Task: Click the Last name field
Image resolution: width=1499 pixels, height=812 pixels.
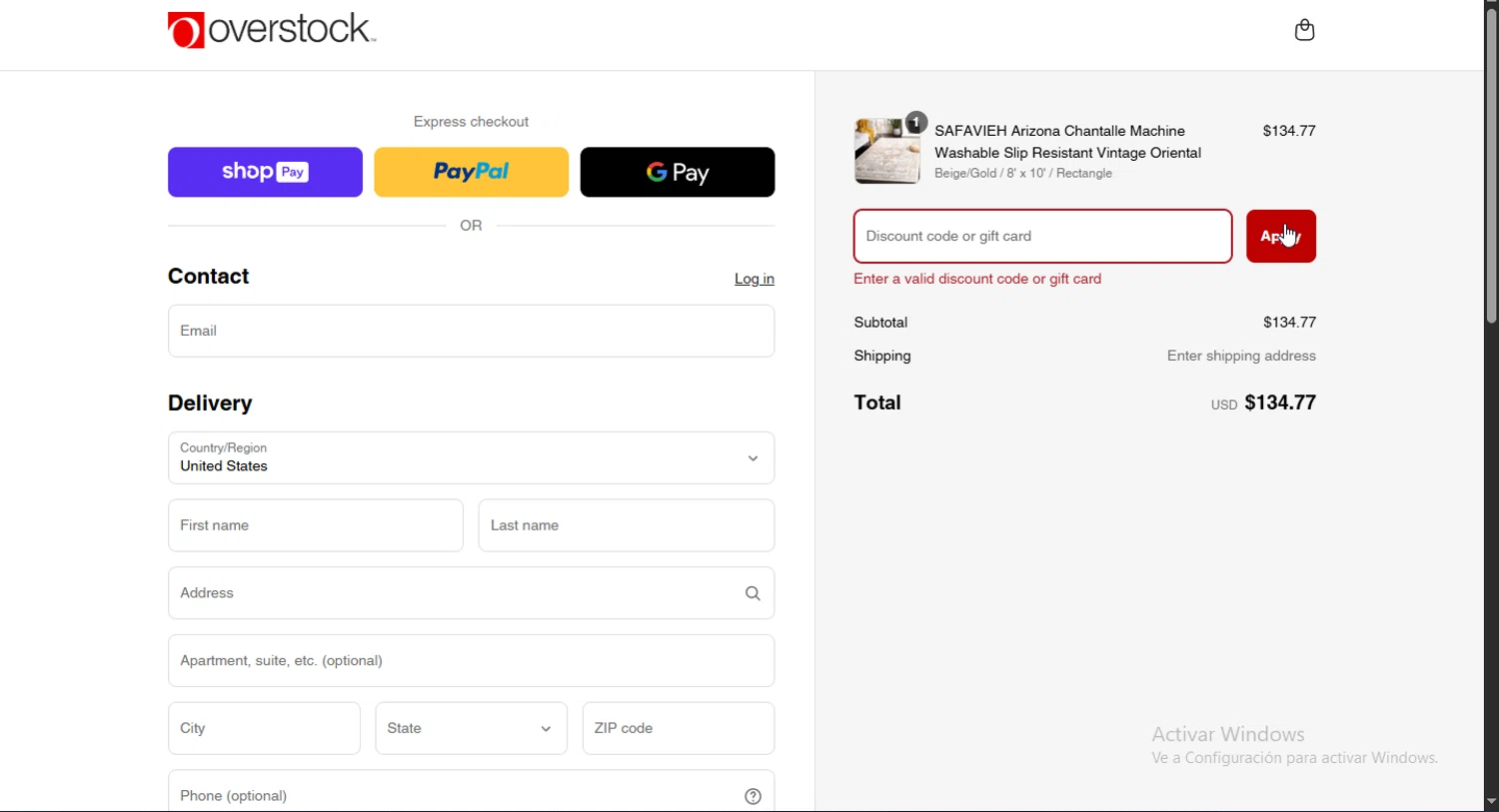Action: (x=627, y=526)
